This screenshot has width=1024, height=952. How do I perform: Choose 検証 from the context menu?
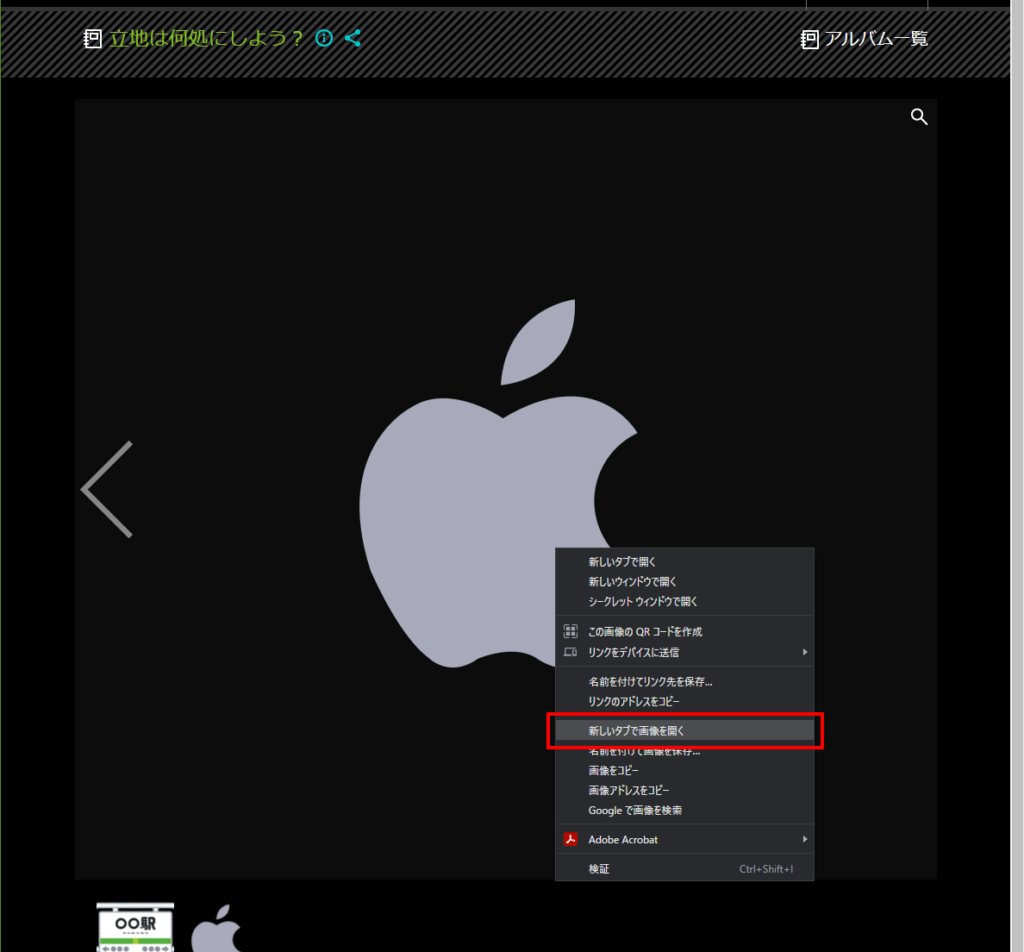point(684,868)
